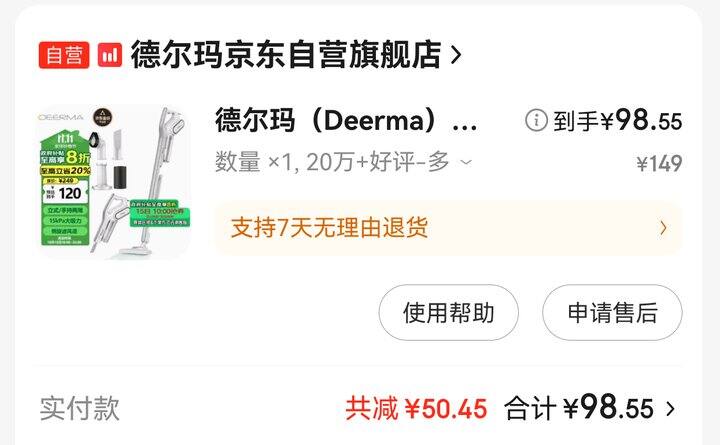720x445 pixels.
Task: Expand payment details chevron beside total
Action: click(670, 409)
